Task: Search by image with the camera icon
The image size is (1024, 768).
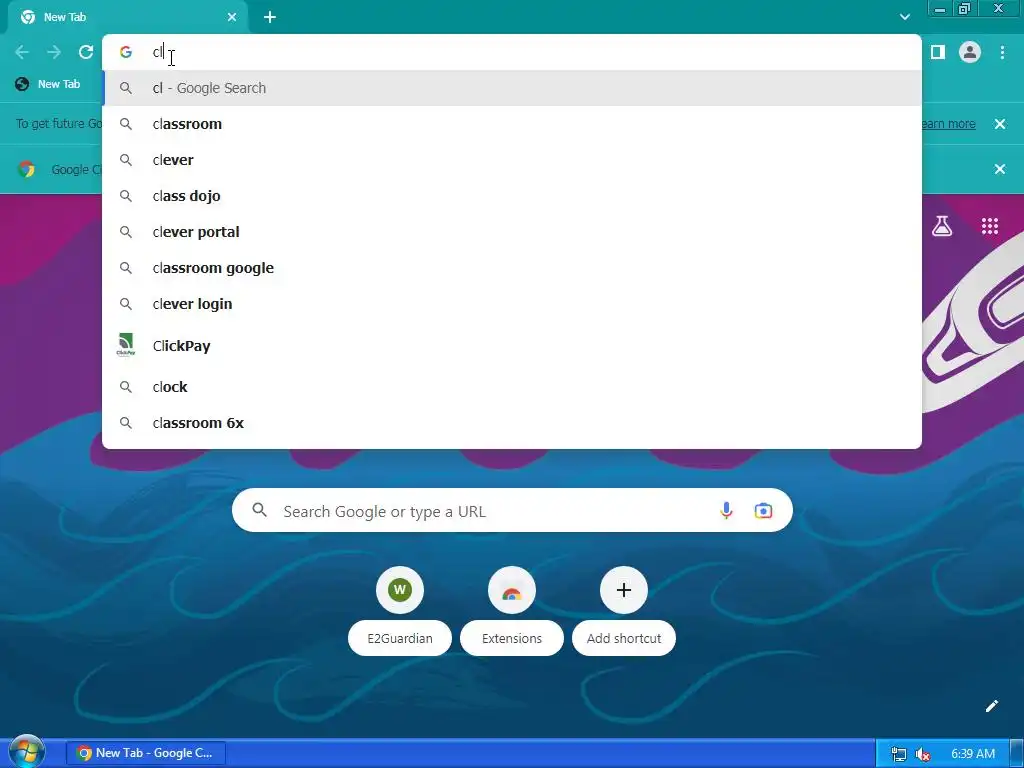Action: [763, 510]
